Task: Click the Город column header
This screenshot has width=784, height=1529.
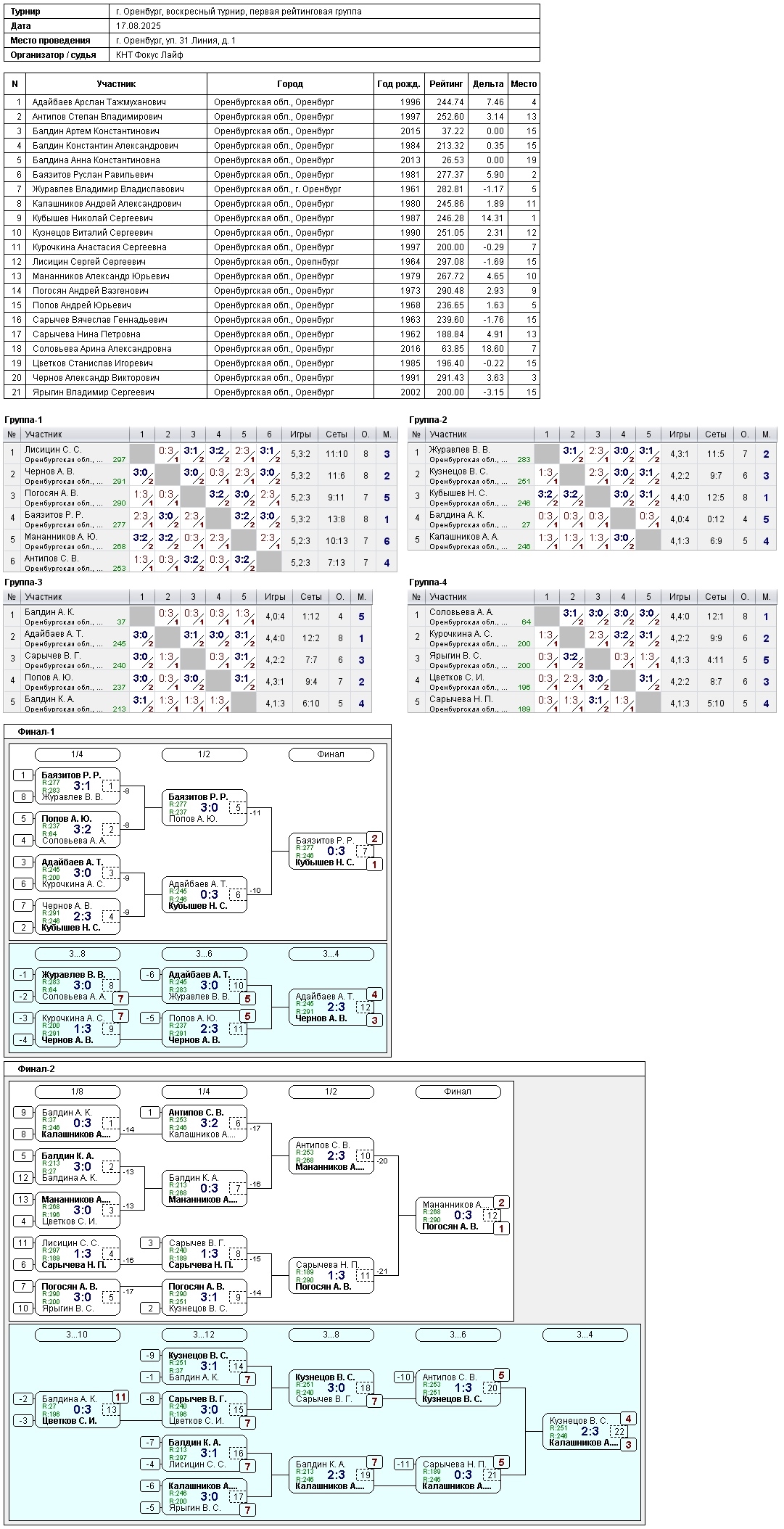Action: click(x=290, y=84)
